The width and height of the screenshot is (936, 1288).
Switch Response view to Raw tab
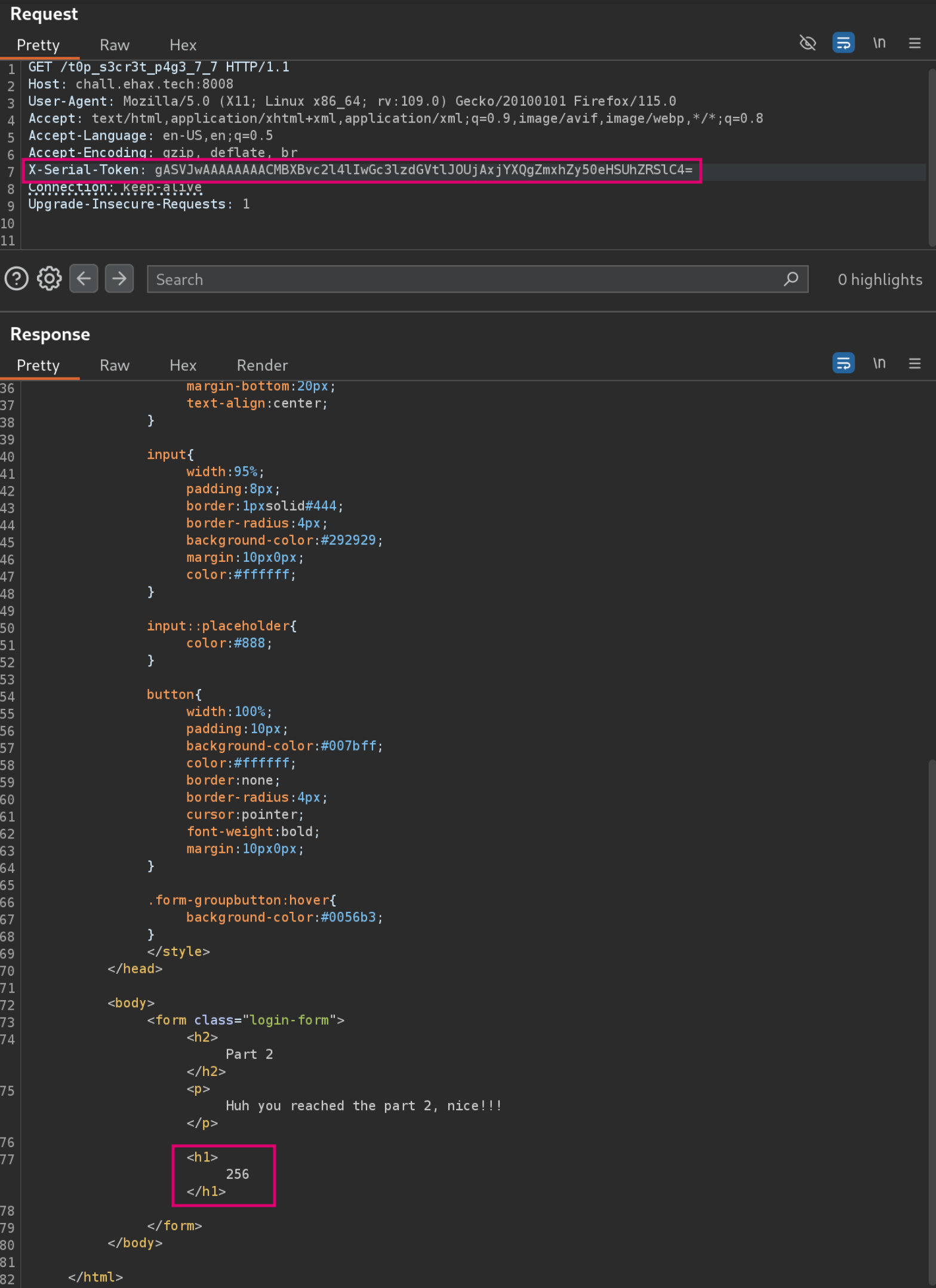point(115,365)
